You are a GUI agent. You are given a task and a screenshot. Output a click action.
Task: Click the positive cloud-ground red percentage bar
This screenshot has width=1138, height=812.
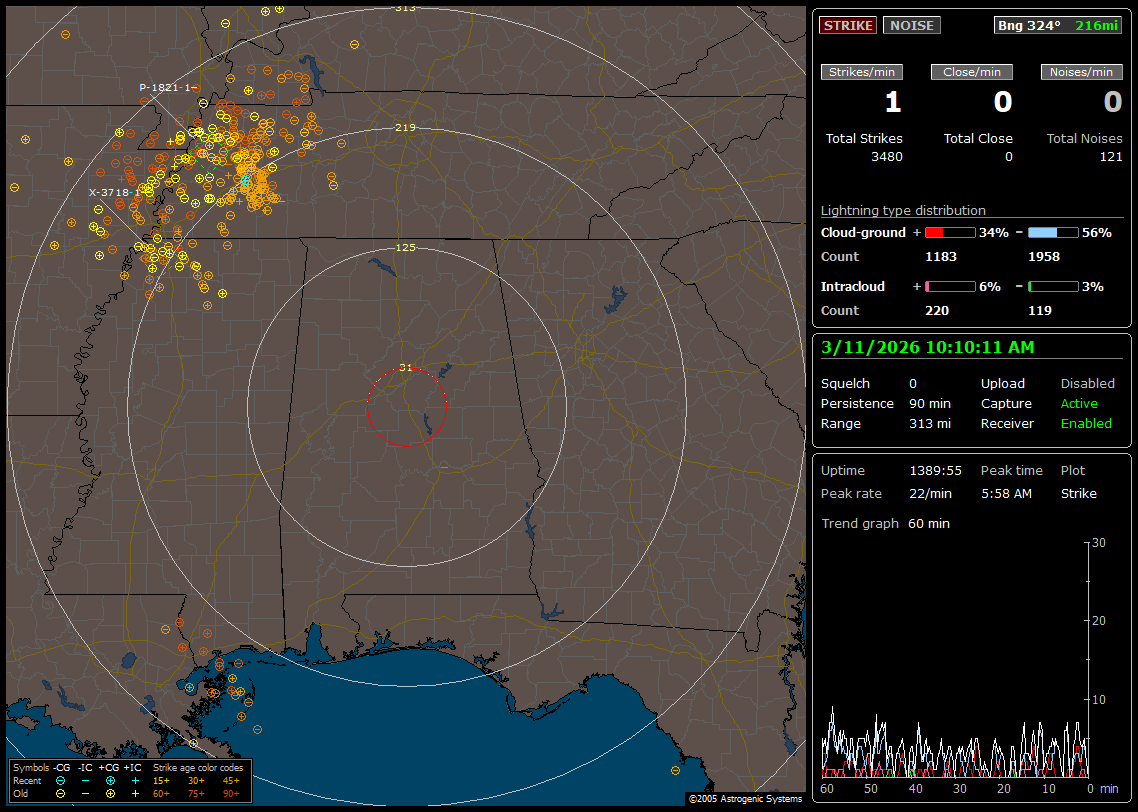(x=949, y=232)
